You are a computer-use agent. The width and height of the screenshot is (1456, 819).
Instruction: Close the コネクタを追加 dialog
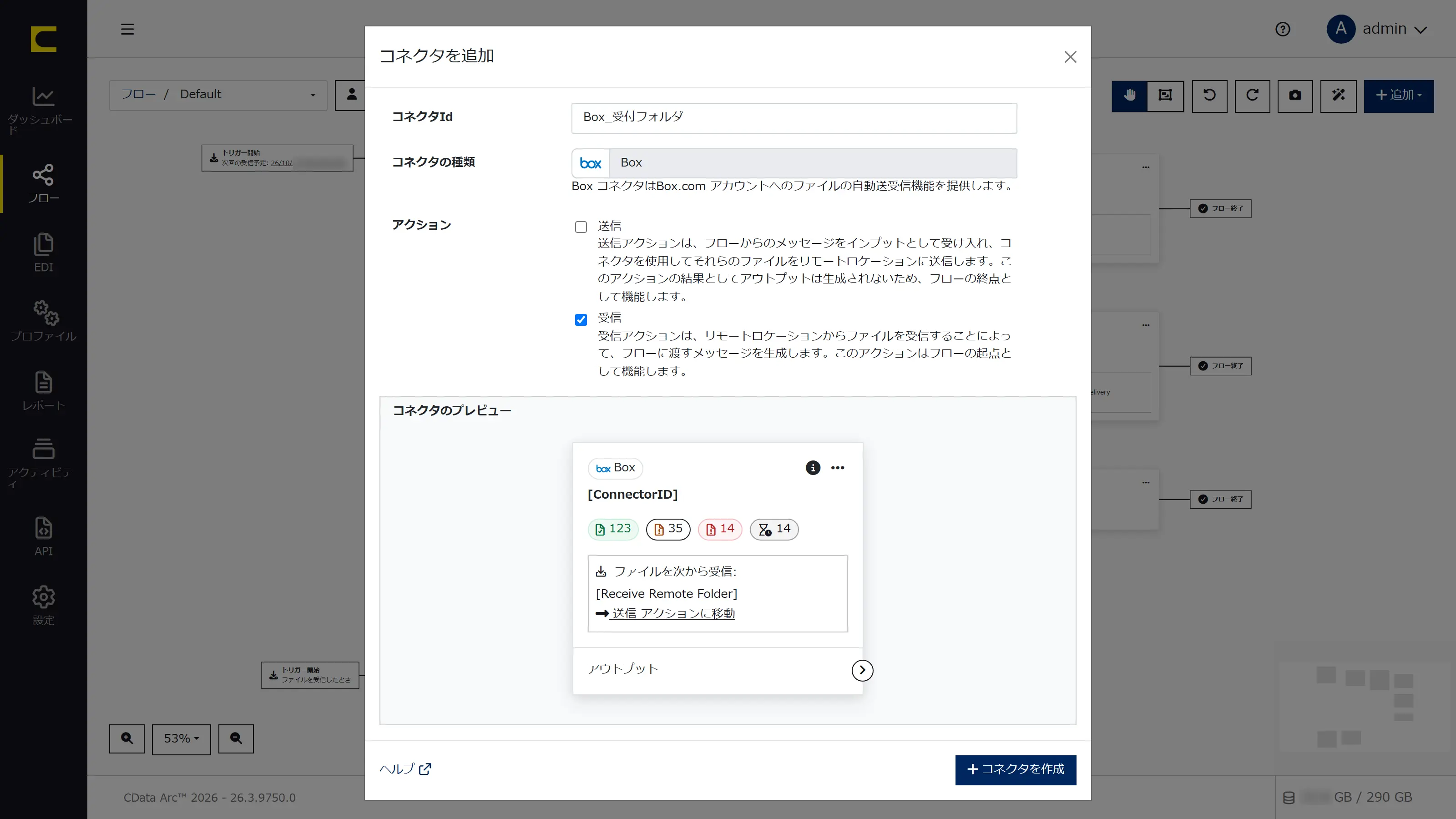point(1070,57)
